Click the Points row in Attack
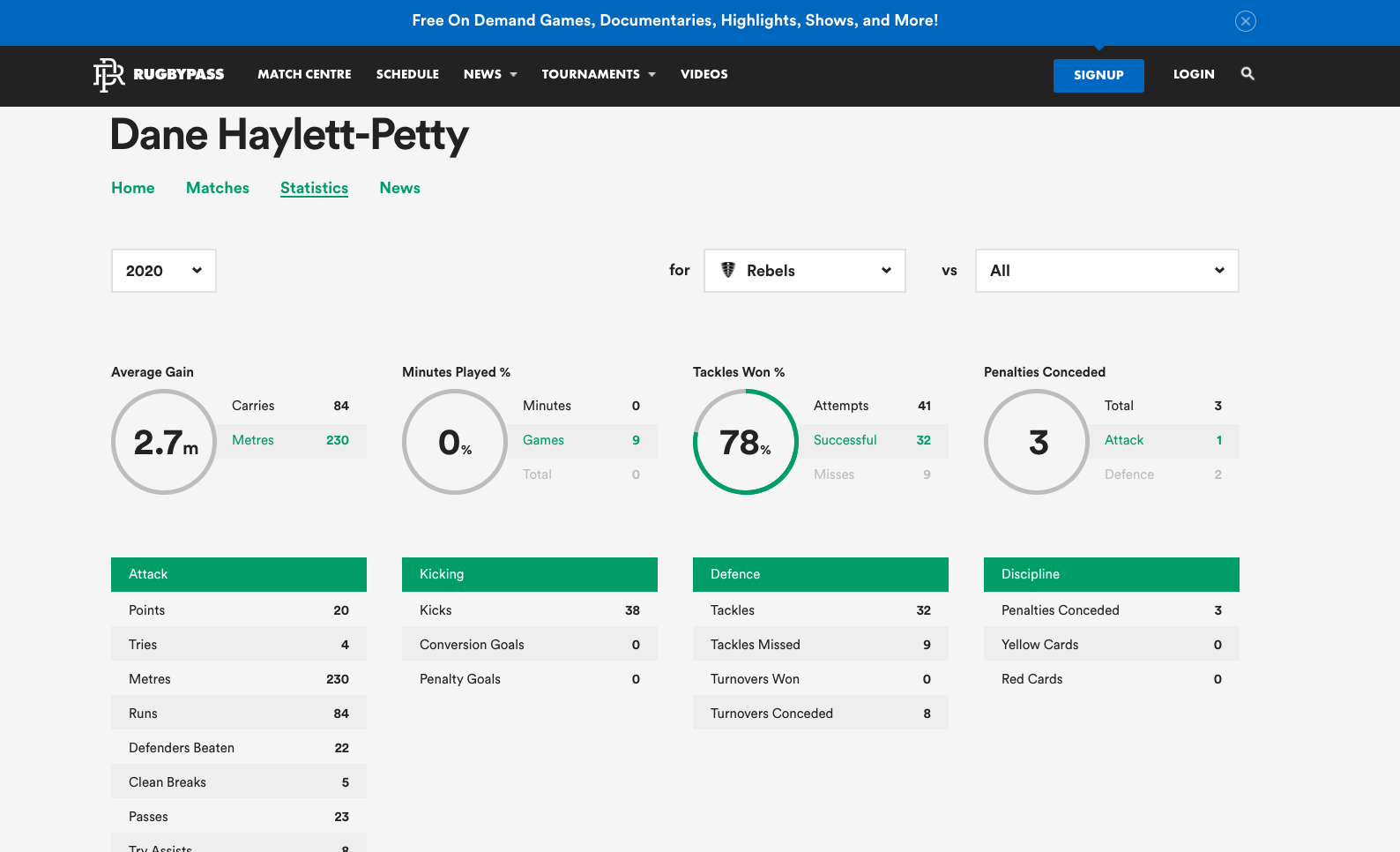1400x852 pixels. [x=239, y=610]
